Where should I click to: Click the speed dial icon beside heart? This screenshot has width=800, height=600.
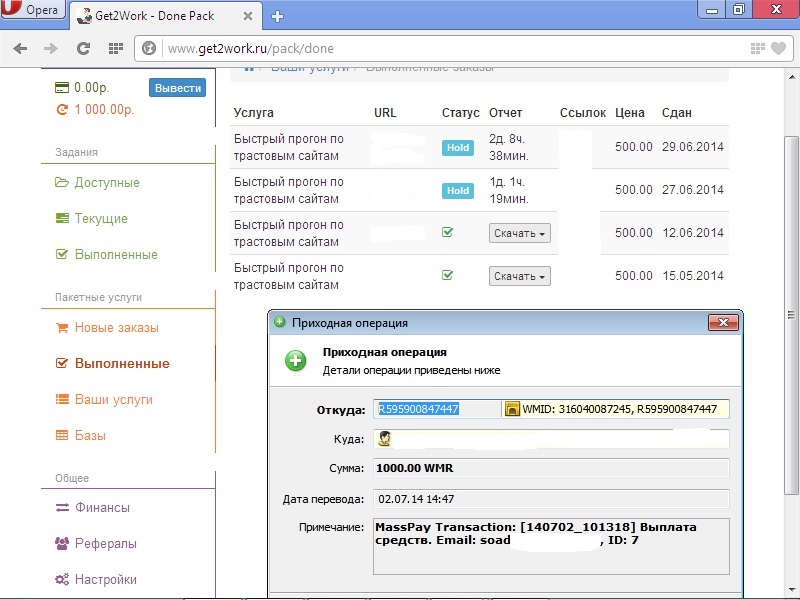[x=758, y=48]
